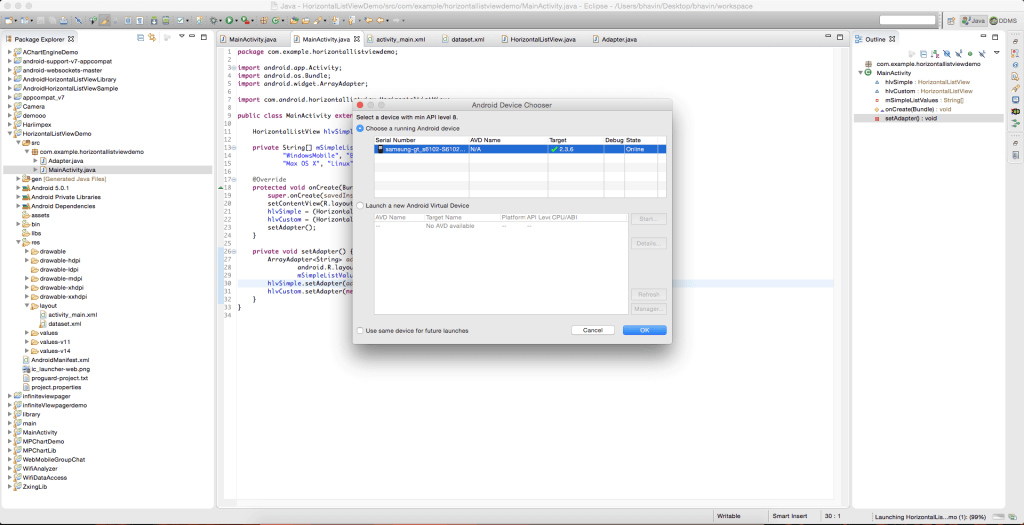Toggle Sort icon in Outline toolbar
The image size is (1024, 525).
pyautogui.click(x=935, y=54)
